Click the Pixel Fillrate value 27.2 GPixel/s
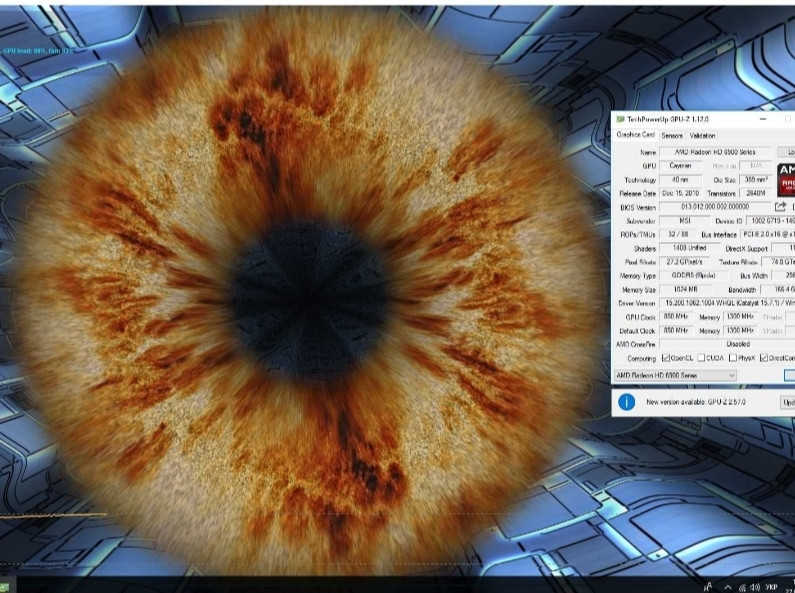The width and height of the screenshot is (795, 593). click(x=684, y=262)
